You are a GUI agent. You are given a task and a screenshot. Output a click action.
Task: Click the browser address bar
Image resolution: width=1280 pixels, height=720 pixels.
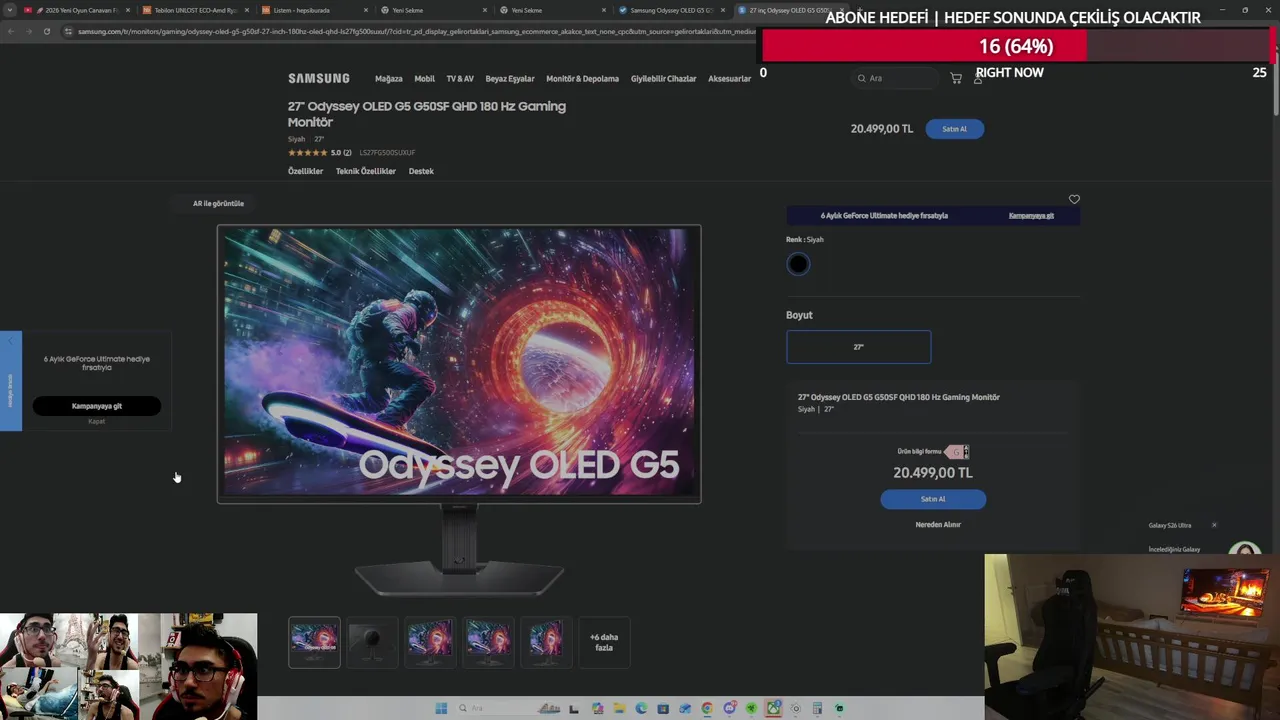pyautogui.click(x=415, y=31)
